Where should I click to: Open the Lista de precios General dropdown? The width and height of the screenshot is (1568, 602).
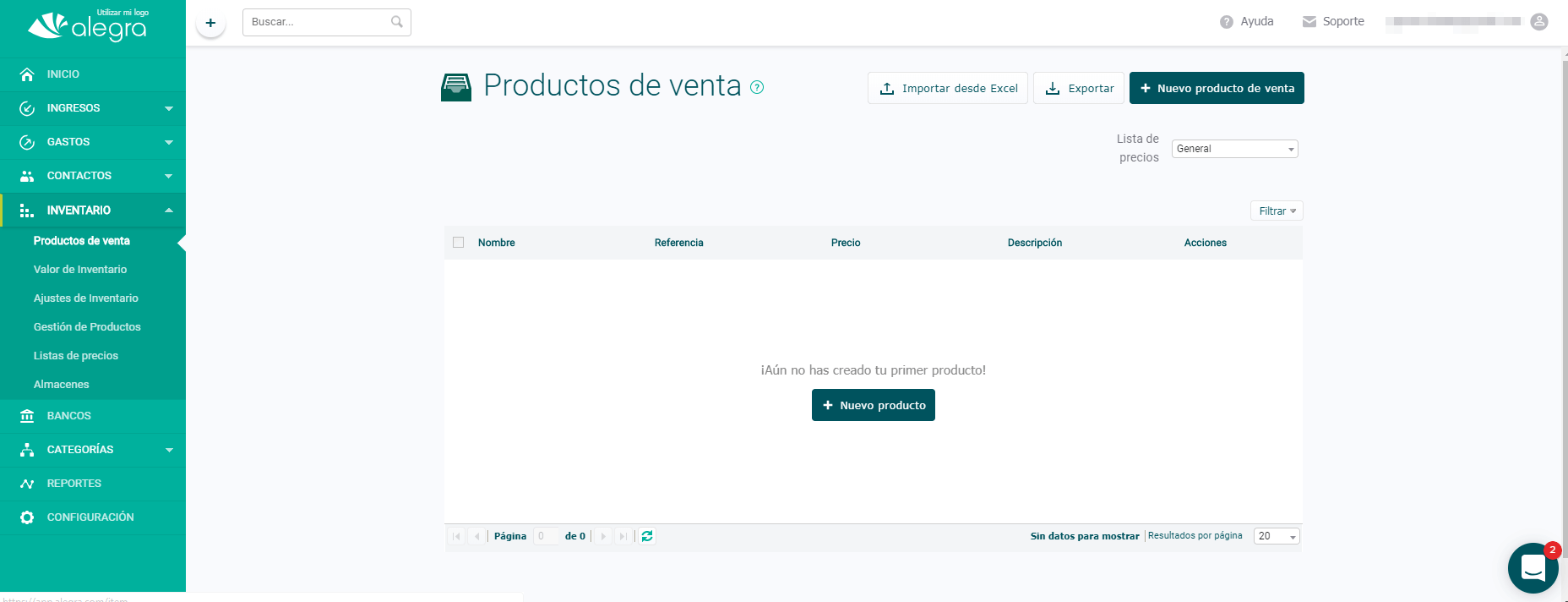[1234, 149]
